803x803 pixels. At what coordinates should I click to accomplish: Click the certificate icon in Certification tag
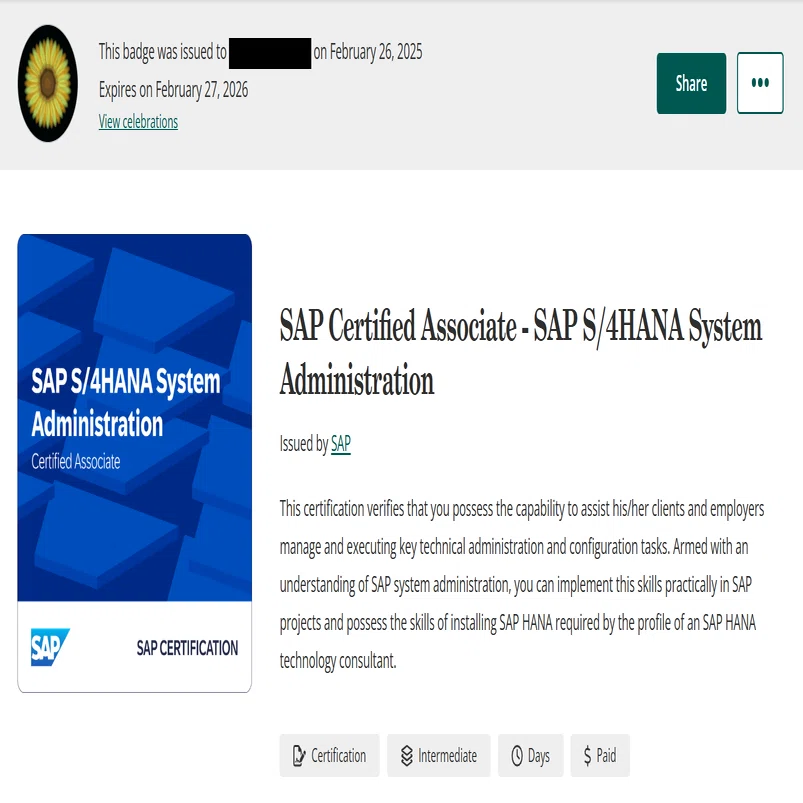click(299, 756)
